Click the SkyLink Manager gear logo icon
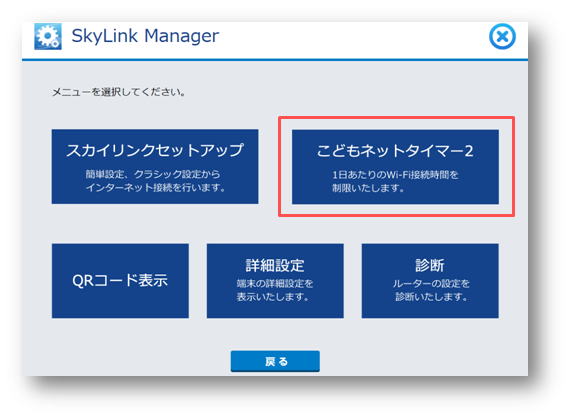The image size is (570, 418). click(48, 36)
